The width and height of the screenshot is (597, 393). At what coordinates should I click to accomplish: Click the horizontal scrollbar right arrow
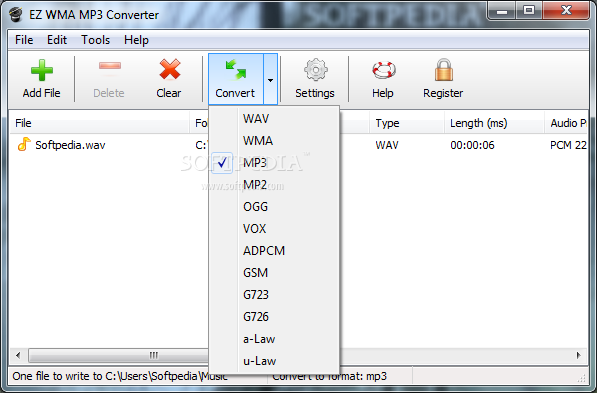click(x=579, y=355)
